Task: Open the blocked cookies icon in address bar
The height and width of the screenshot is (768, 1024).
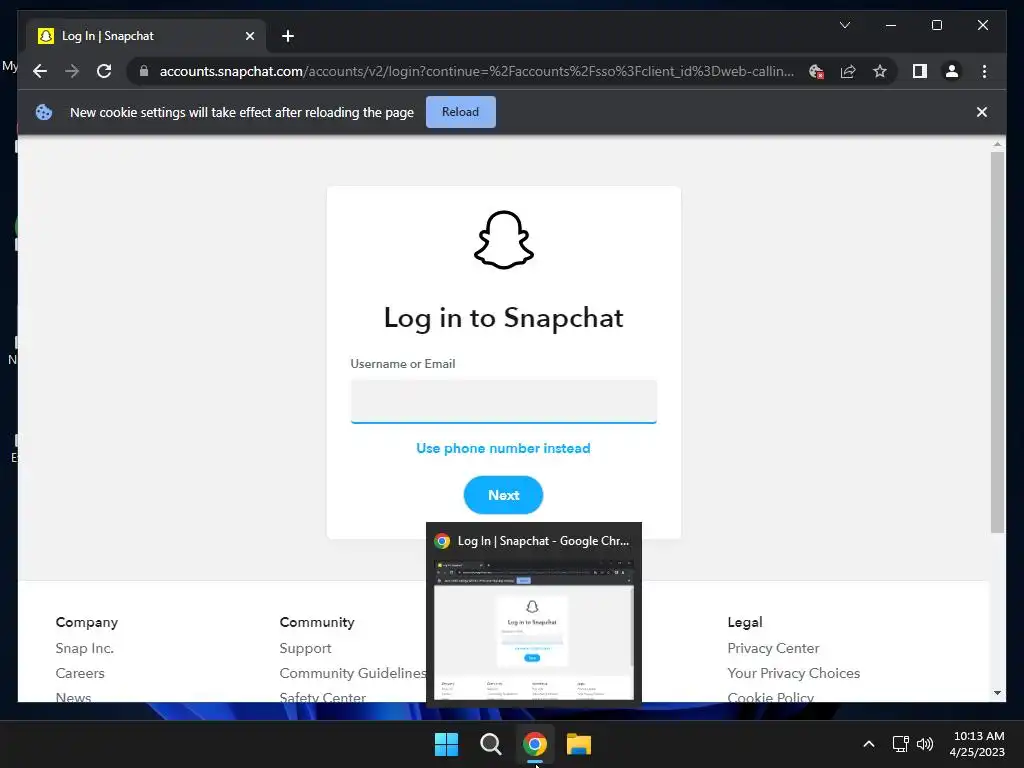Action: 816,71
